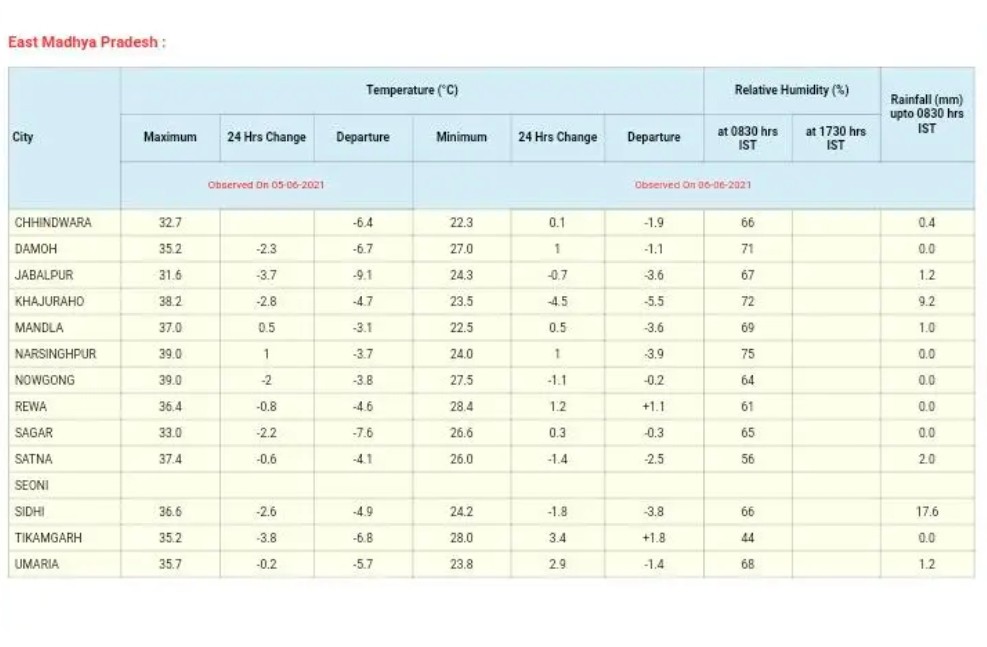
Task: Select Rewa's maximum temperature 36.4
Action: pyautogui.click(x=170, y=407)
